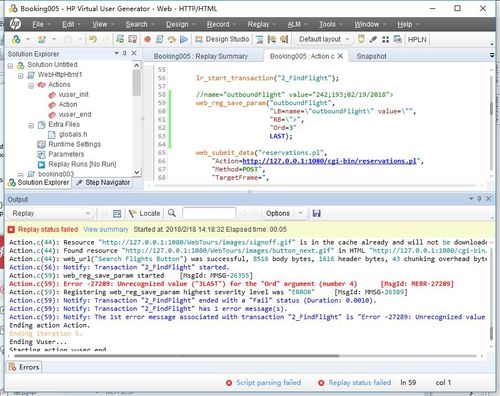Screen dimensions: 500x396
Task: Click the Options button in Output panel
Action: [278, 213]
